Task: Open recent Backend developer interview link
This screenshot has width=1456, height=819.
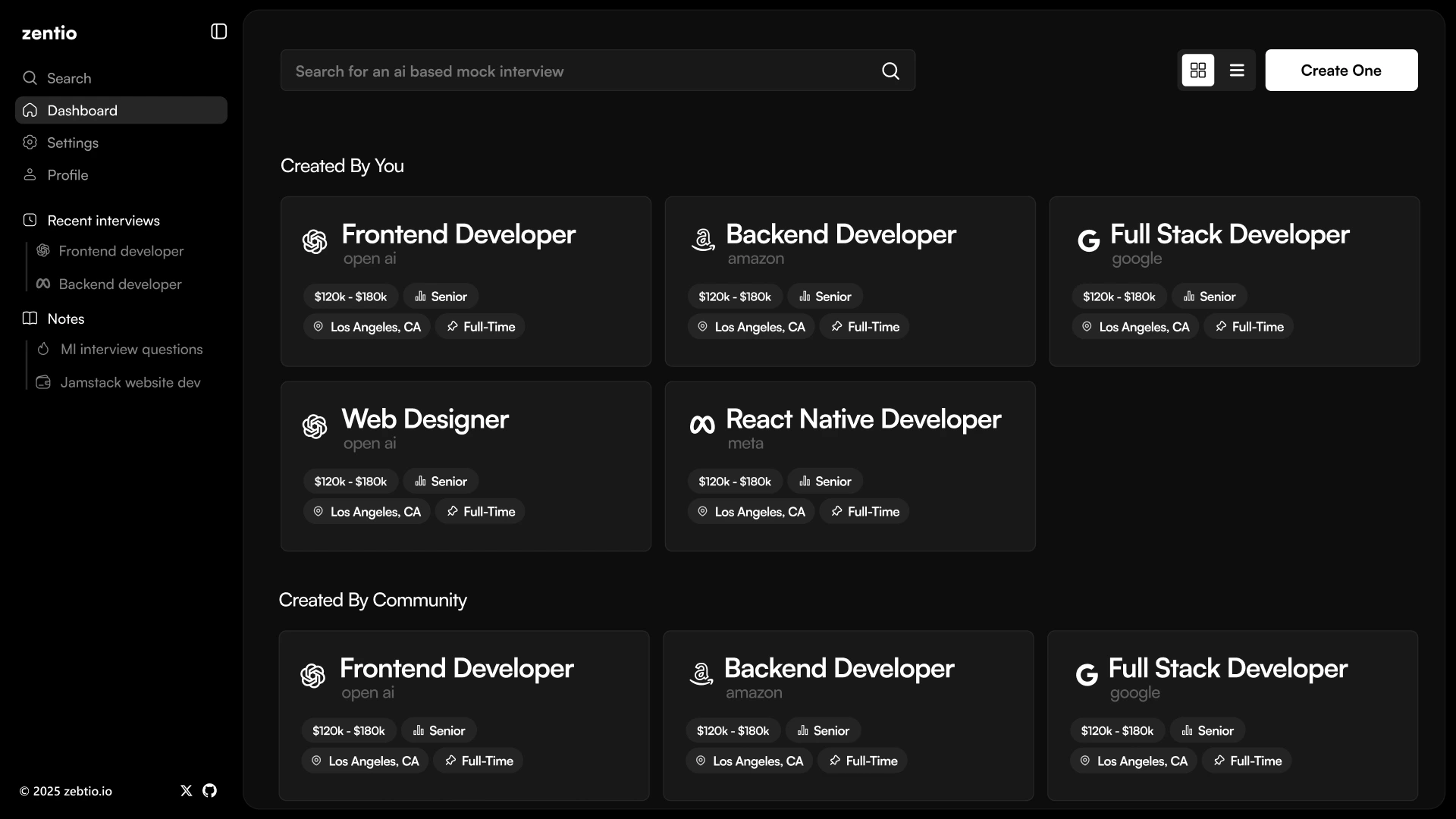Action: [120, 284]
